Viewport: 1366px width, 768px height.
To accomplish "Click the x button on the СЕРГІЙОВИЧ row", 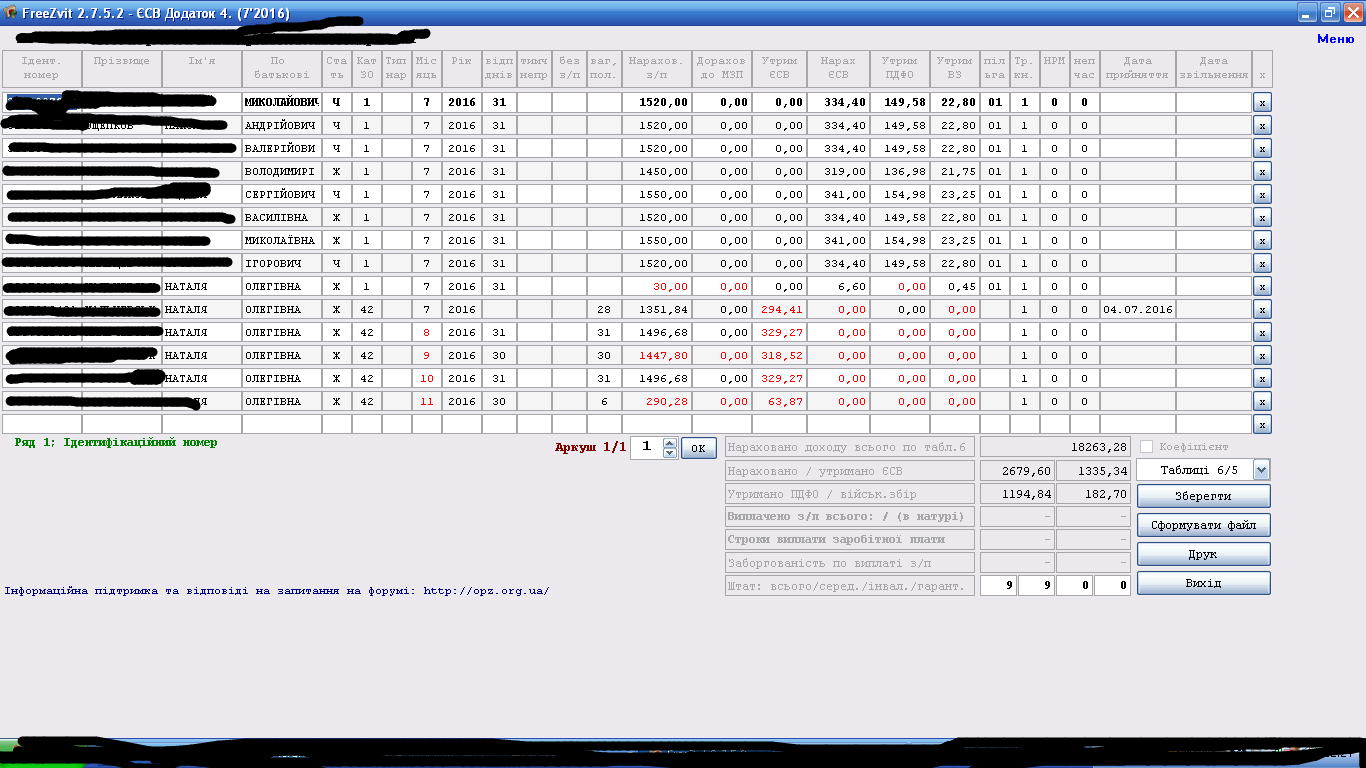I will coord(1262,194).
